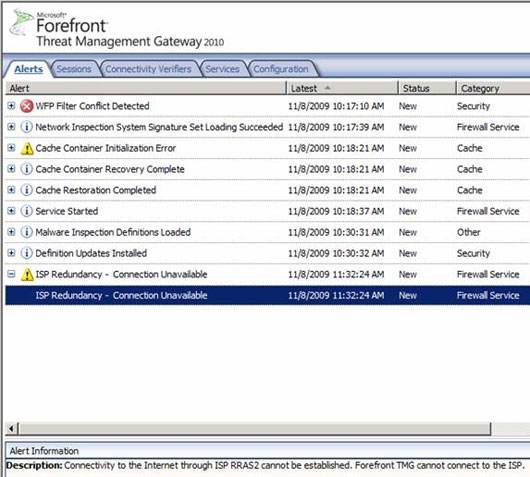Viewport: 530px width, 477px height.
Task: Expand the Definition Updates Installed alert
Action: tap(11, 253)
